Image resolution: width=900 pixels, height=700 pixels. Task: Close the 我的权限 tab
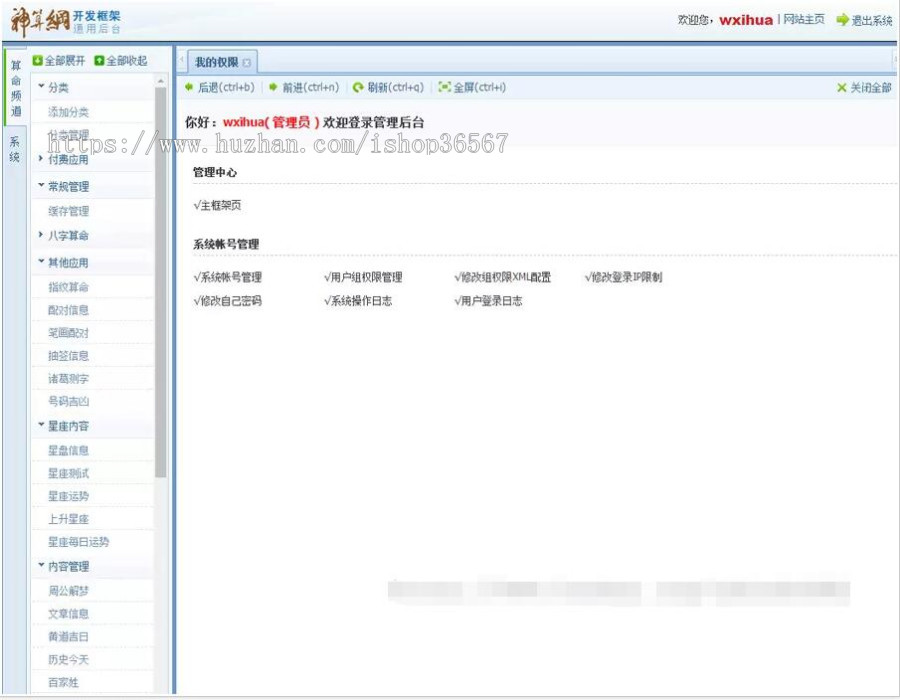(x=247, y=63)
